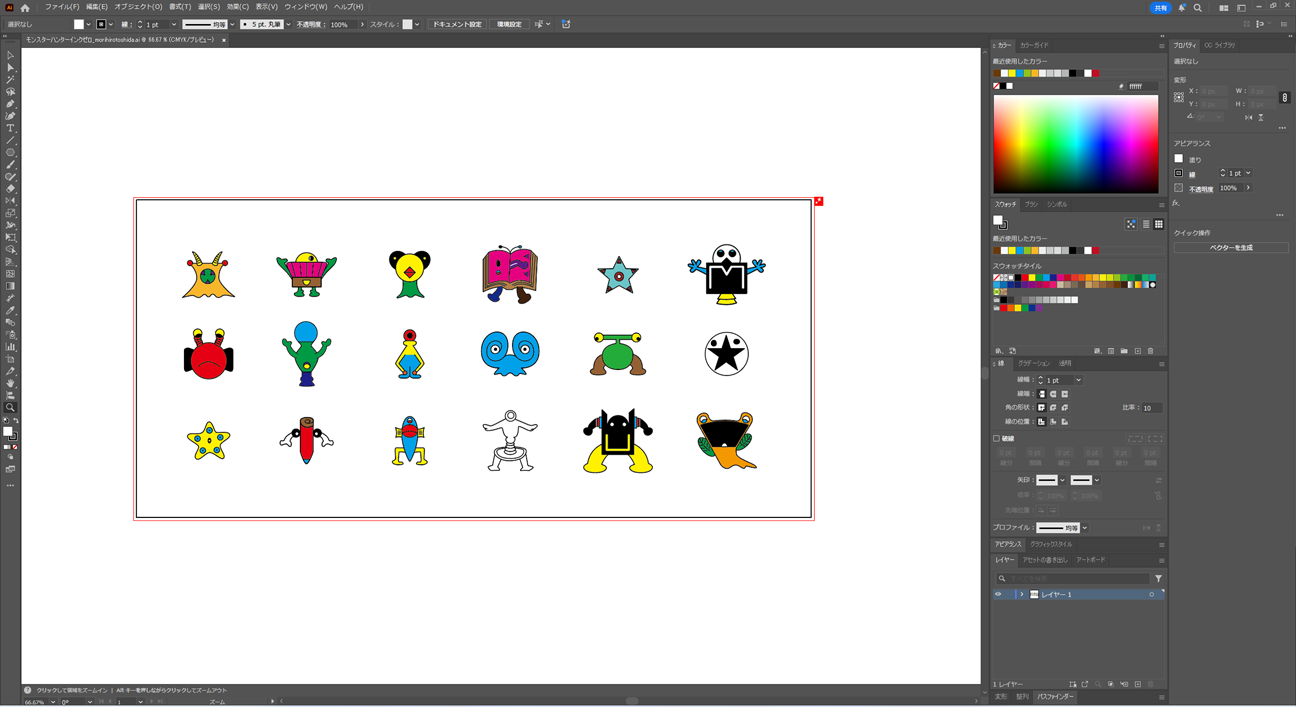Open the 5 pt. 丸筆 brush dropdown

288,24
